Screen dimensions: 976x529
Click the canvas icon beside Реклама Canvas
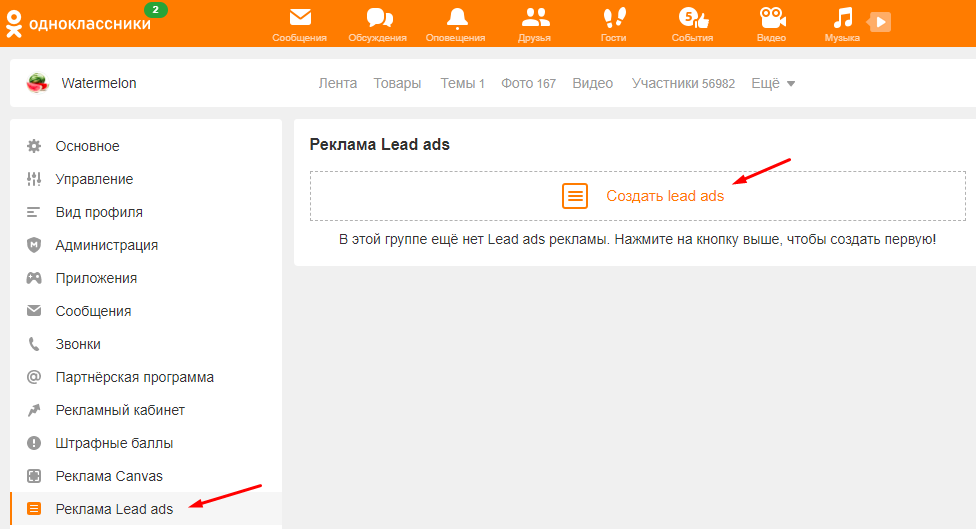point(34,476)
